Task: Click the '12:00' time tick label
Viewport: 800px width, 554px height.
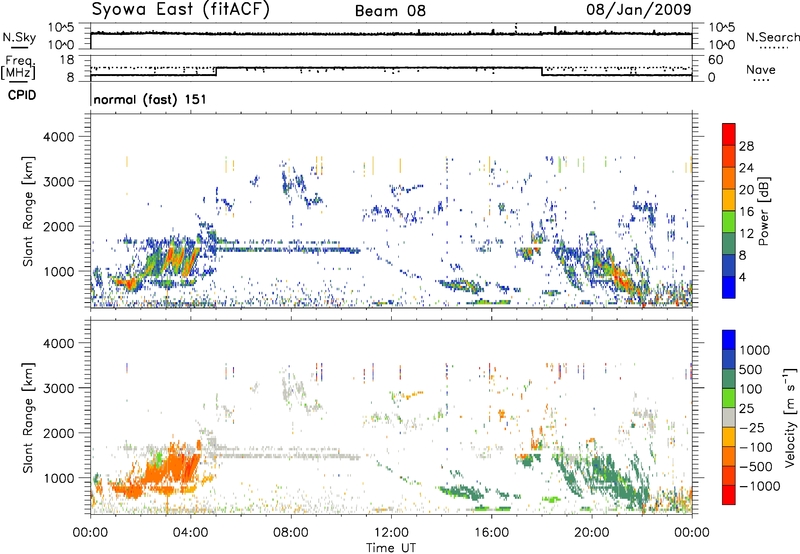Action: (391, 533)
